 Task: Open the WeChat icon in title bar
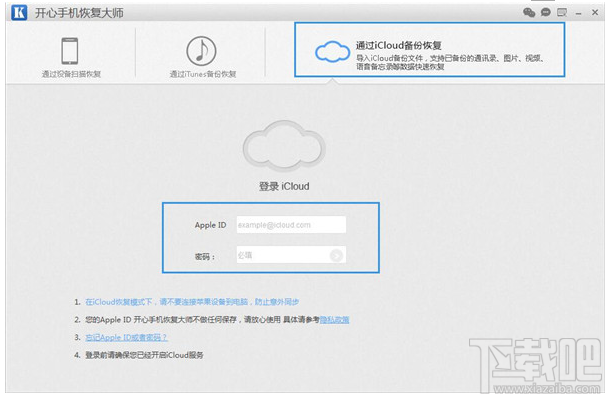pyautogui.click(x=529, y=12)
